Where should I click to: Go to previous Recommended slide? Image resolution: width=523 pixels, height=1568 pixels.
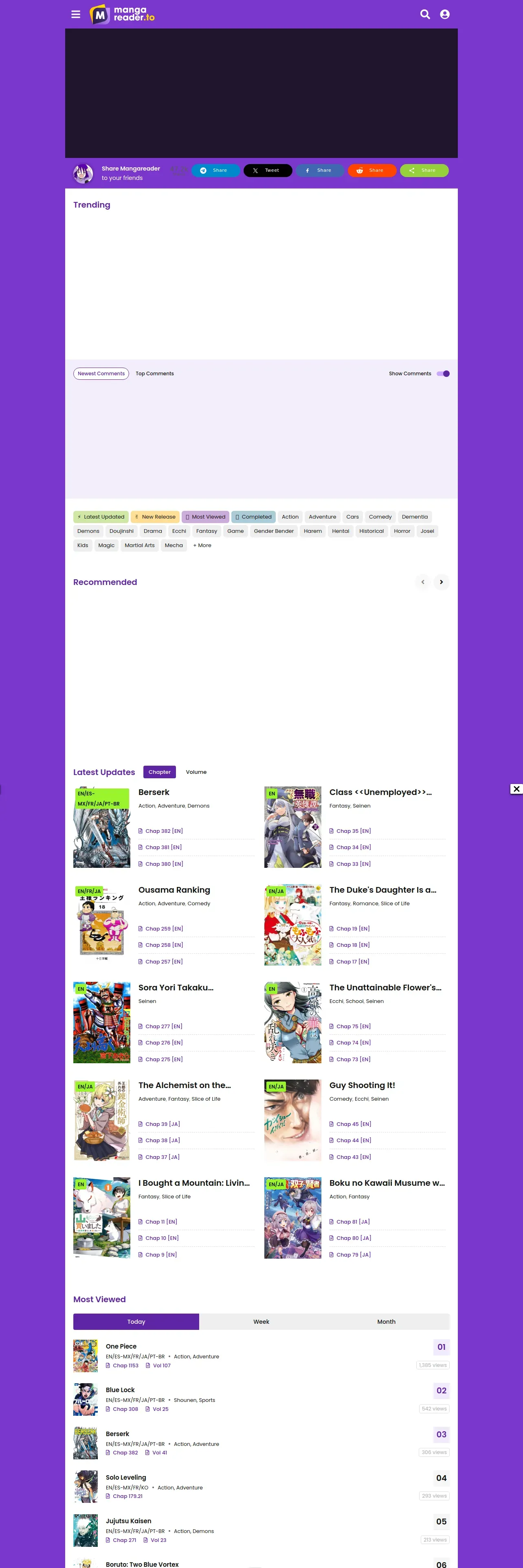[422, 582]
